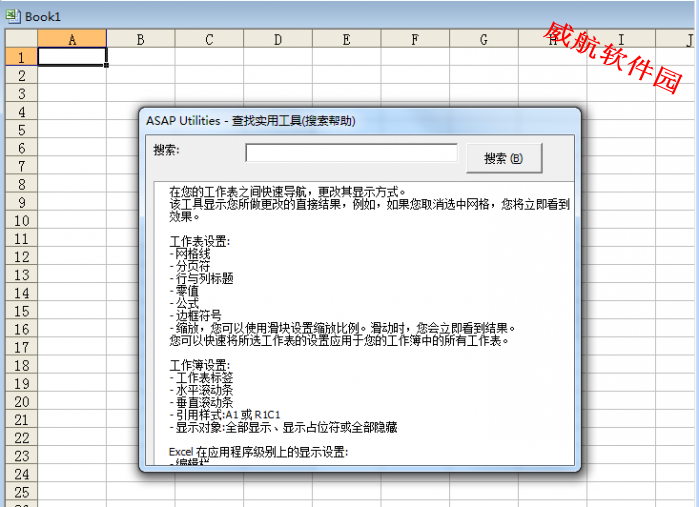The height and width of the screenshot is (507, 699).
Task: Click cell A10 in the worksheet
Action: [72, 220]
